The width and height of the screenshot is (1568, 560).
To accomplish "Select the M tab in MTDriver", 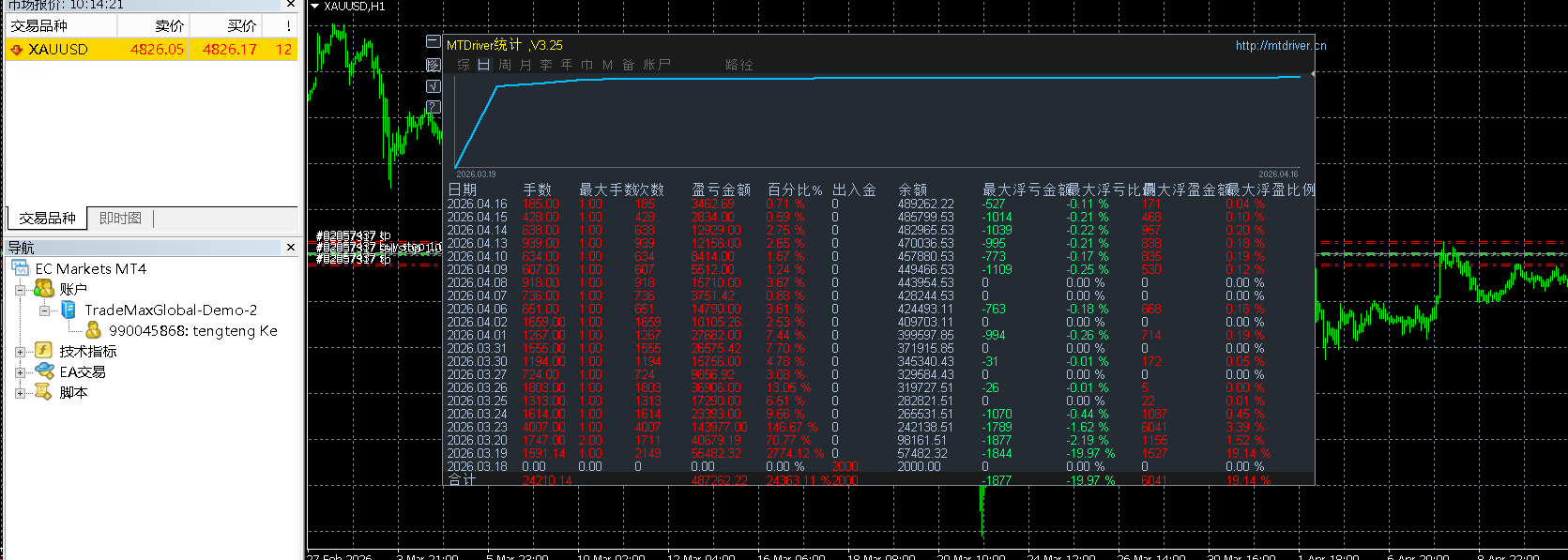I will (x=608, y=65).
